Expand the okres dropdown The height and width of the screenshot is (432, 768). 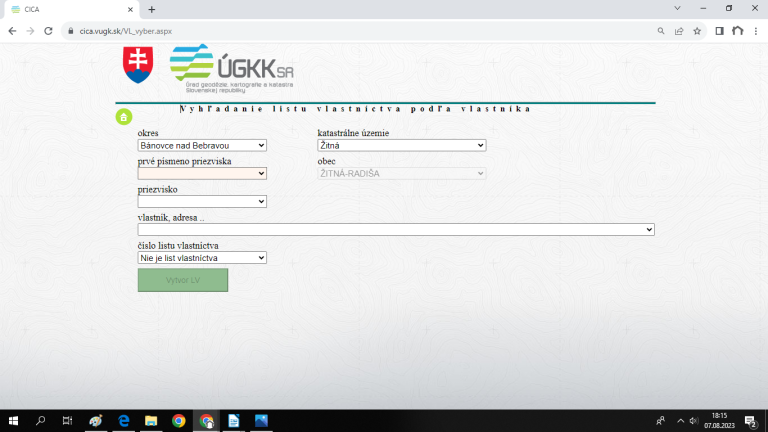pos(202,145)
